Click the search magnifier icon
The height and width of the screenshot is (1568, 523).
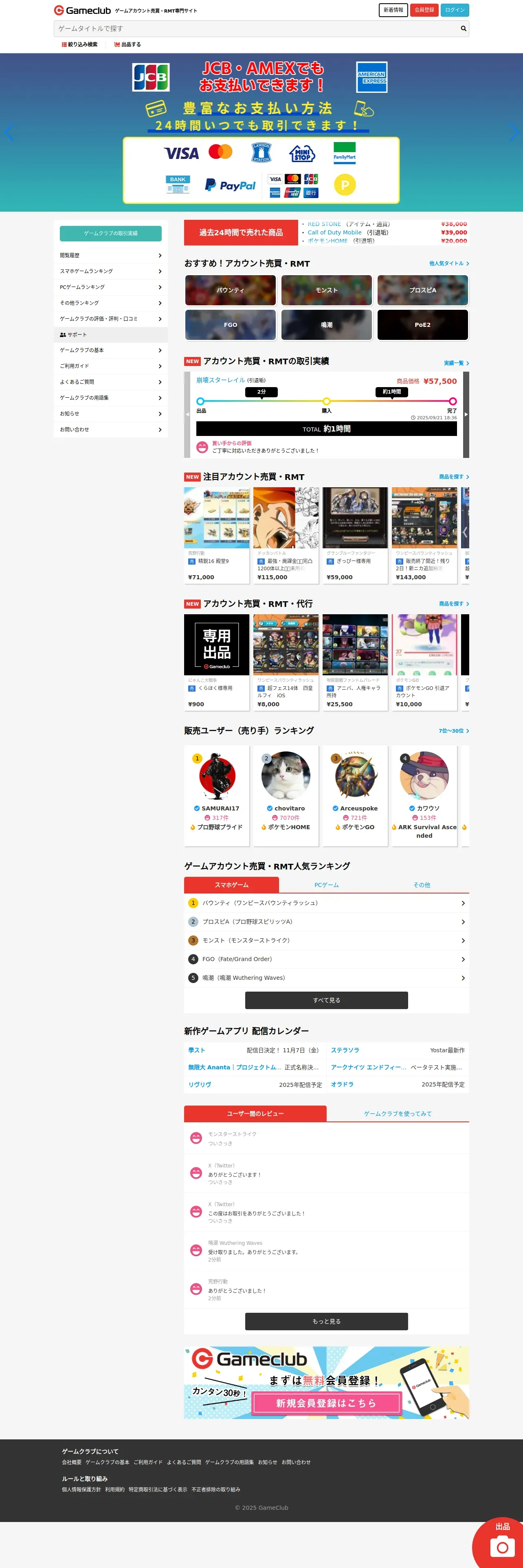pos(464,28)
